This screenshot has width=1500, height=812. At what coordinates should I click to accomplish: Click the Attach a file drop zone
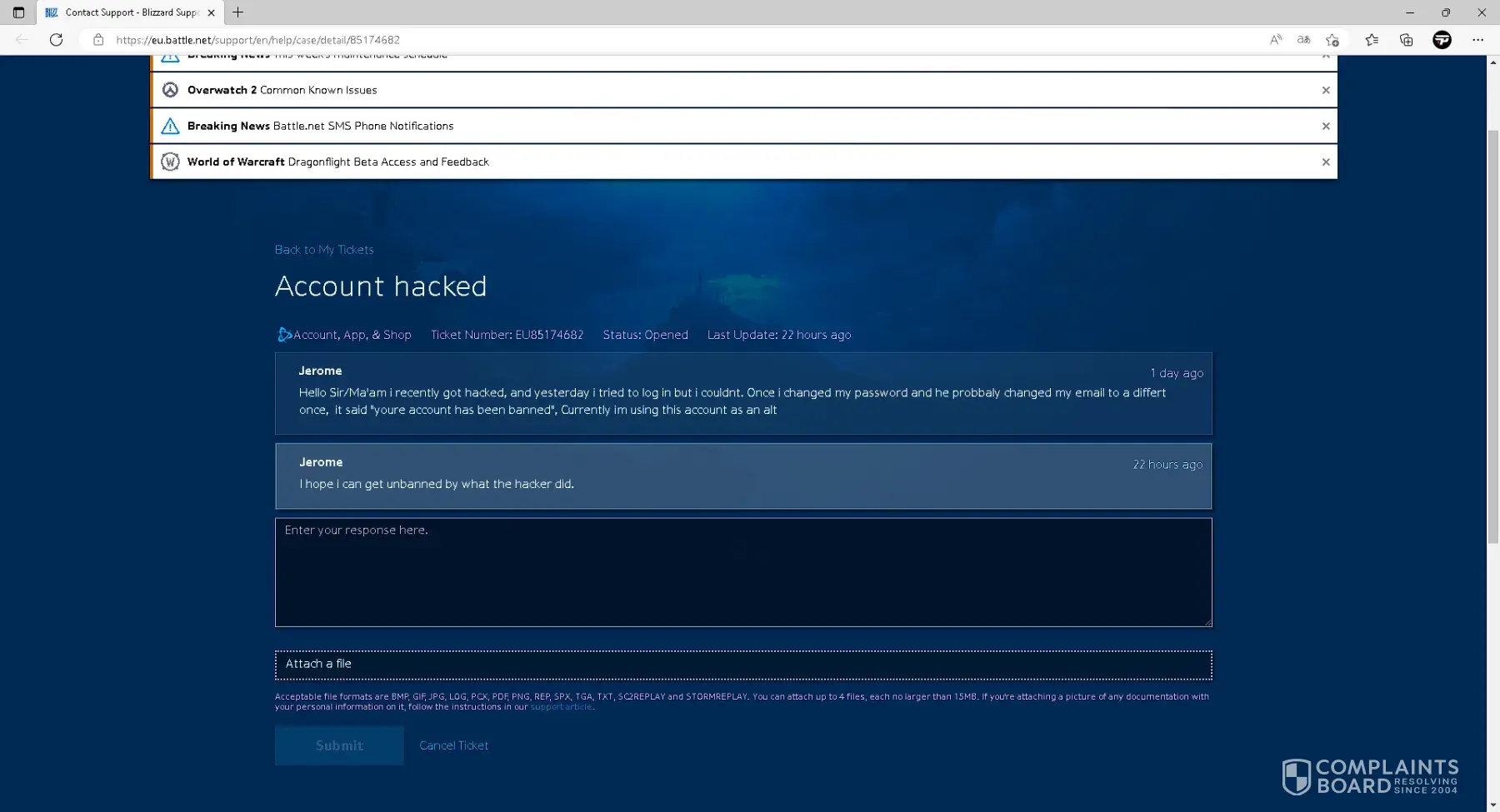click(x=743, y=665)
